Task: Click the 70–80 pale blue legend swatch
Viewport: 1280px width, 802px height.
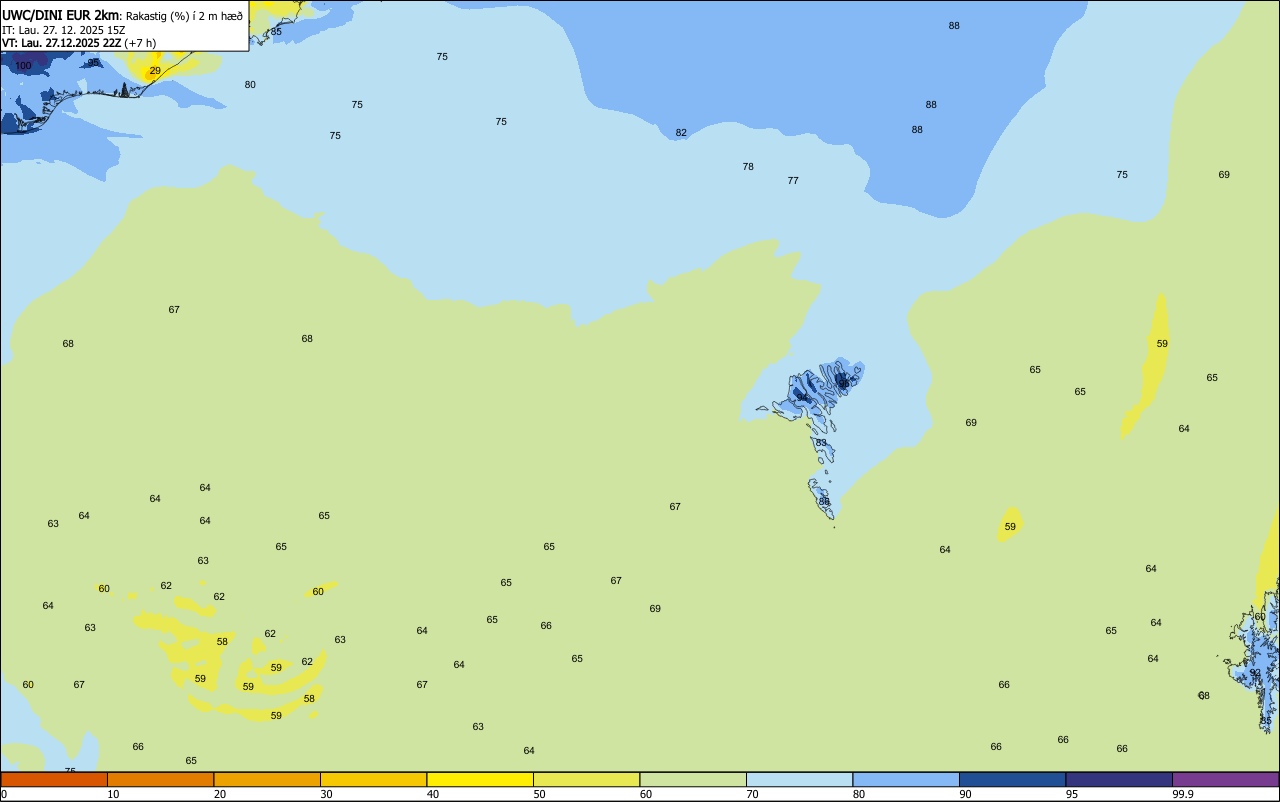Action: coord(799,779)
